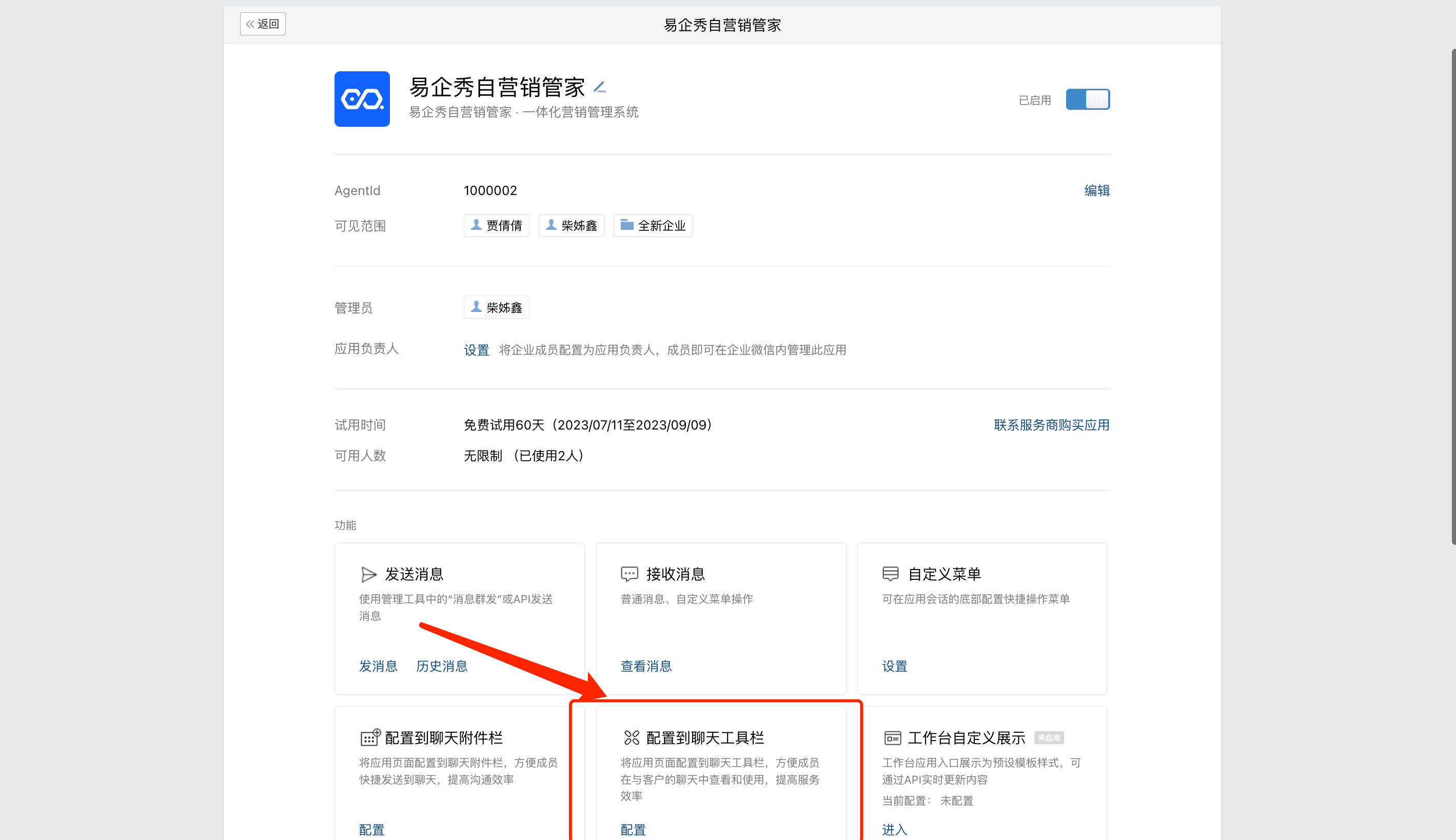Click the 配置到聊天附件栏 icon
Viewport: 1456px width, 840px height.
click(x=370, y=737)
